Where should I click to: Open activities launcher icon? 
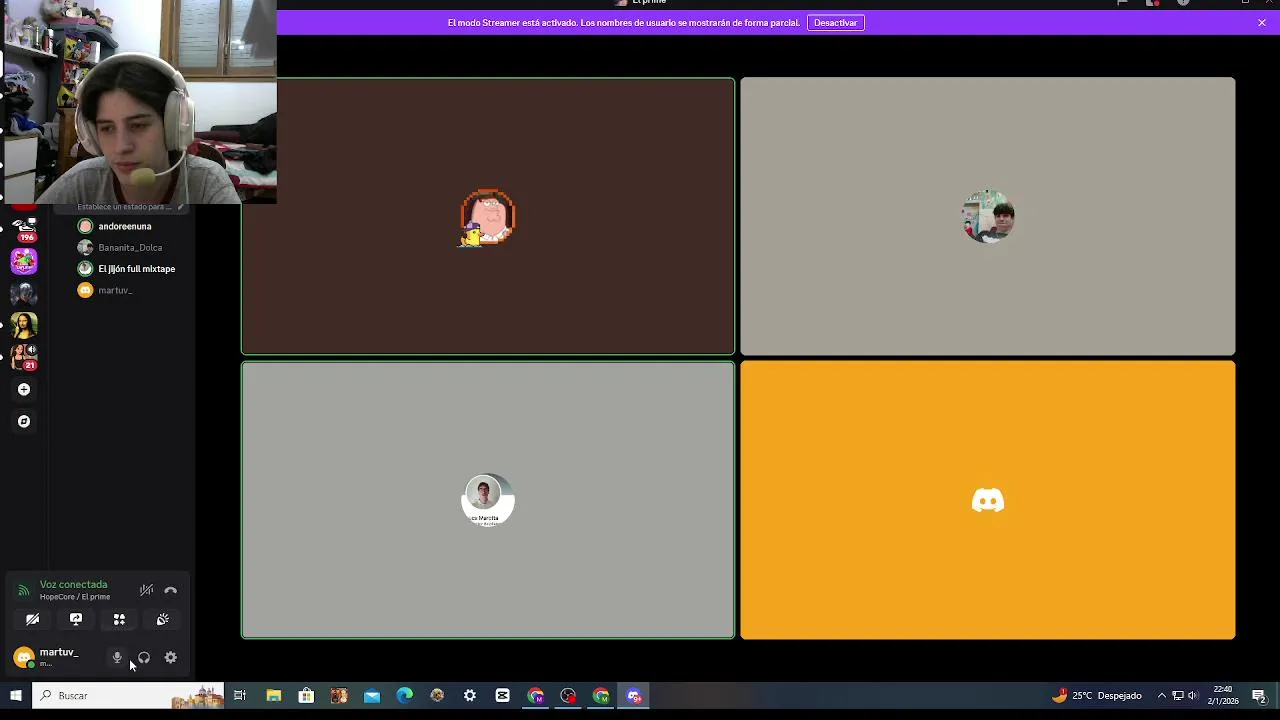tap(119, 620)
